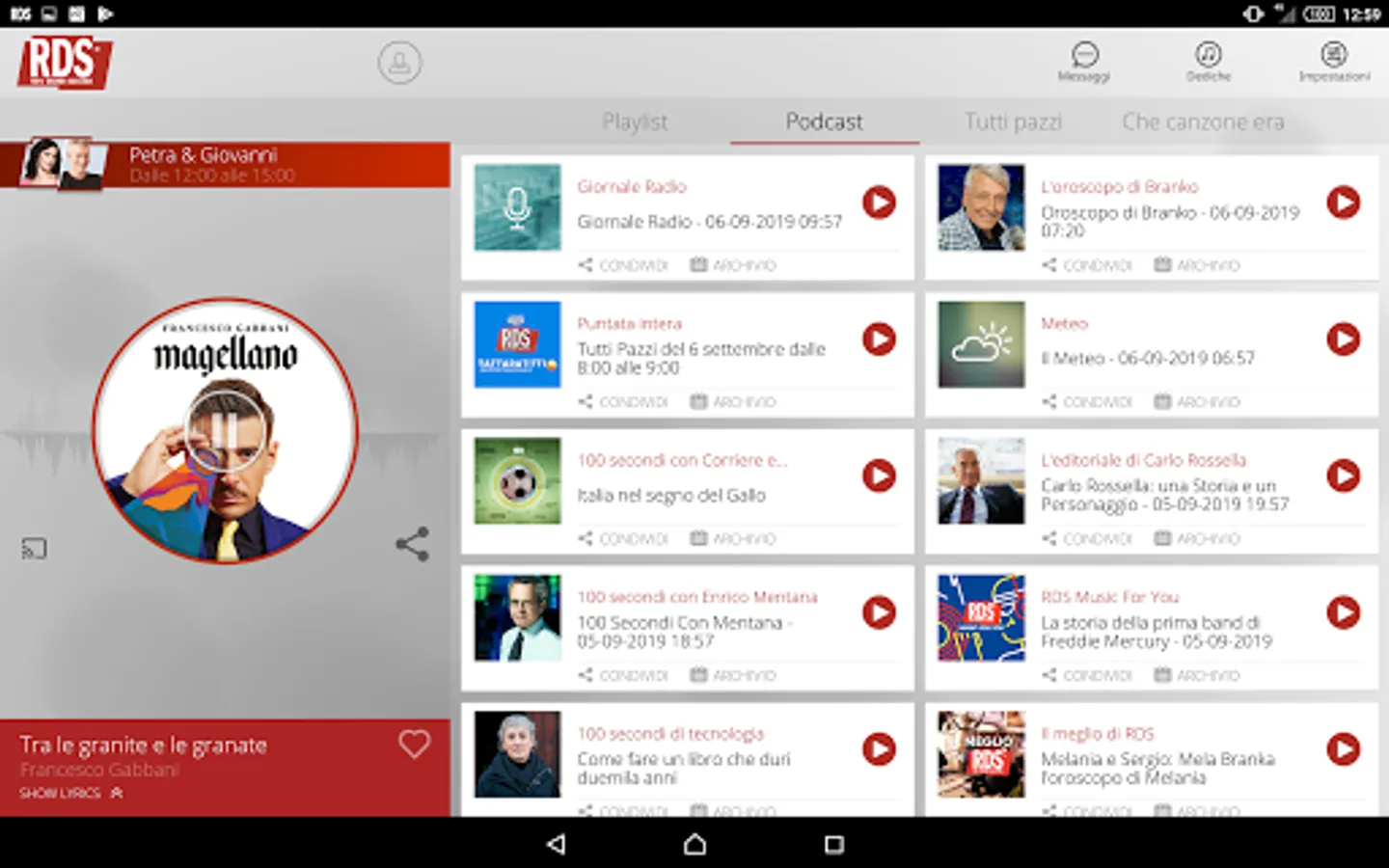1389x868 pixels.
Task: Open Dediche music icon
Action: pos(1209,62)
